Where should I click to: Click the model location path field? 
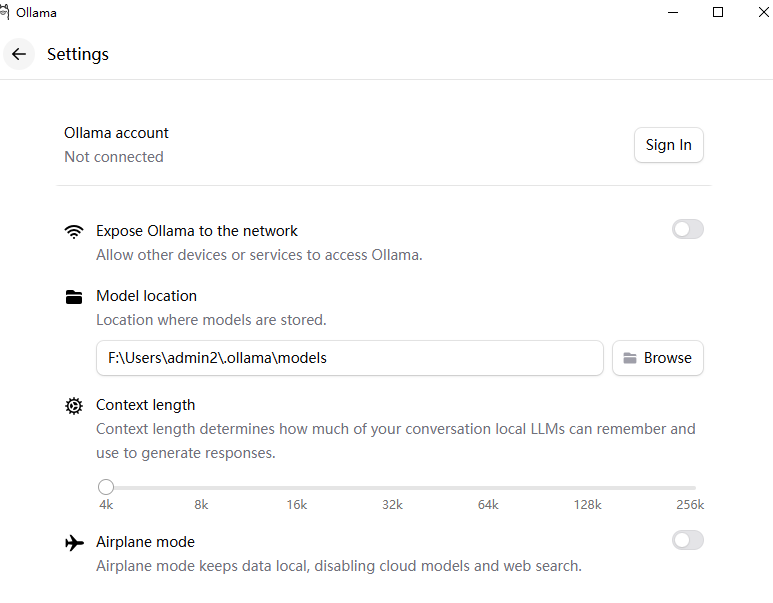tap(350, 358)
